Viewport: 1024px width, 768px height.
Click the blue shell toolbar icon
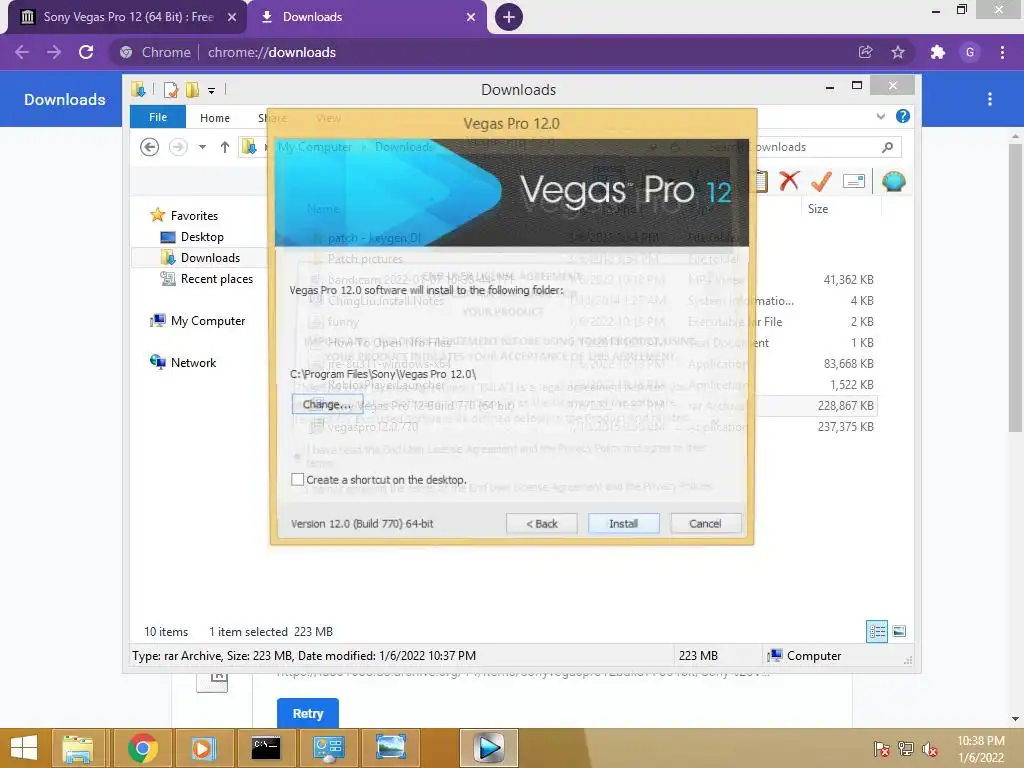(893, 181)
